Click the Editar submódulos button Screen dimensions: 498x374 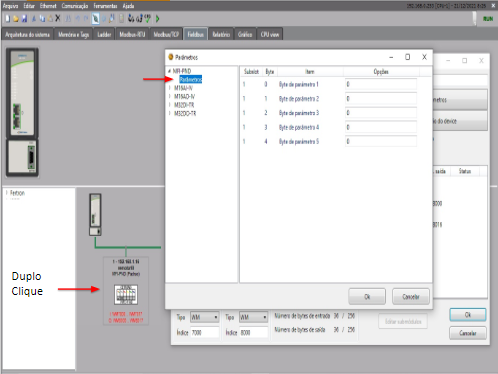(x=403, y=321)
